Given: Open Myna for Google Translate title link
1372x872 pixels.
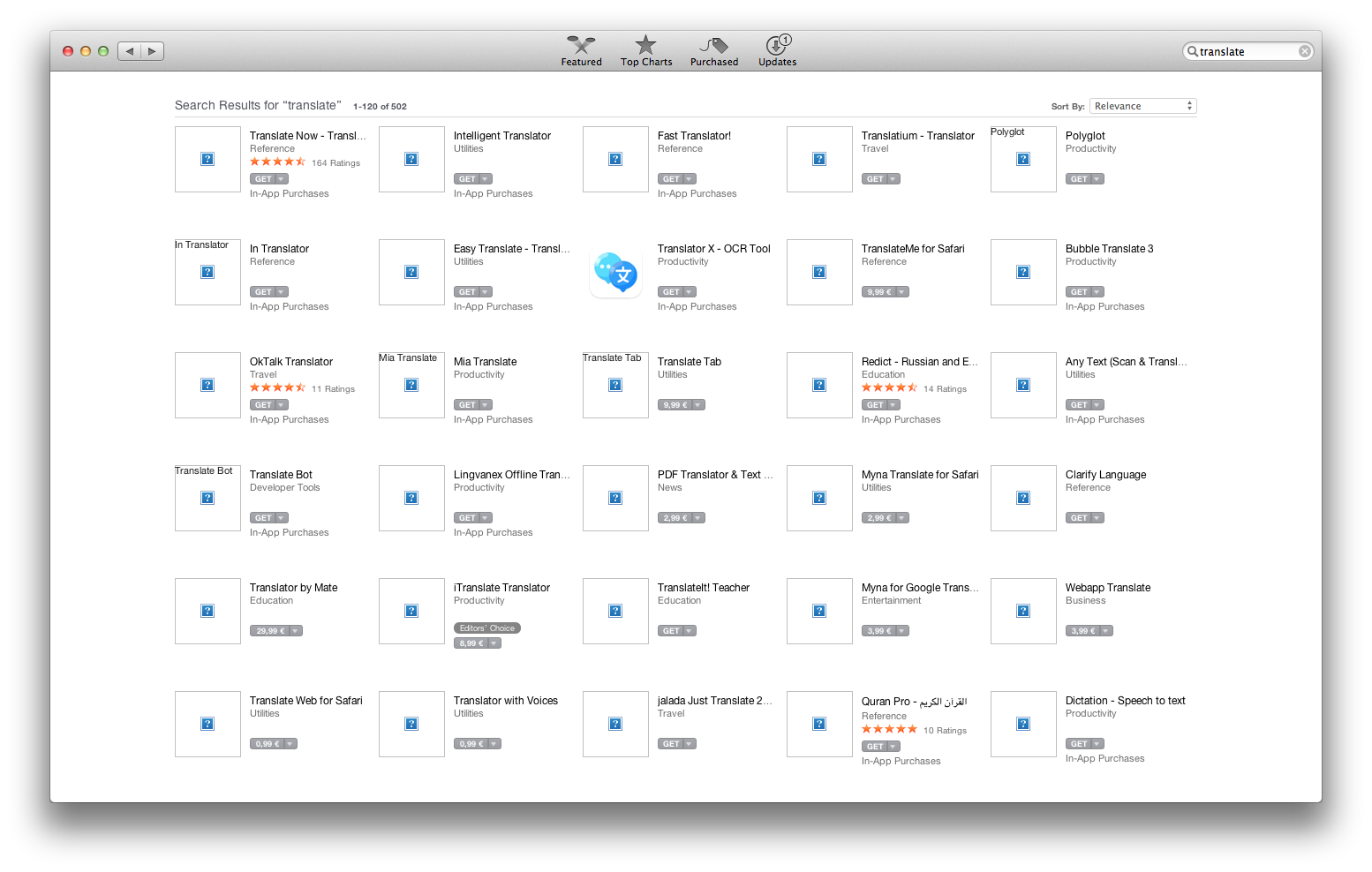Looking at the screenshot, I should (920, 588).
